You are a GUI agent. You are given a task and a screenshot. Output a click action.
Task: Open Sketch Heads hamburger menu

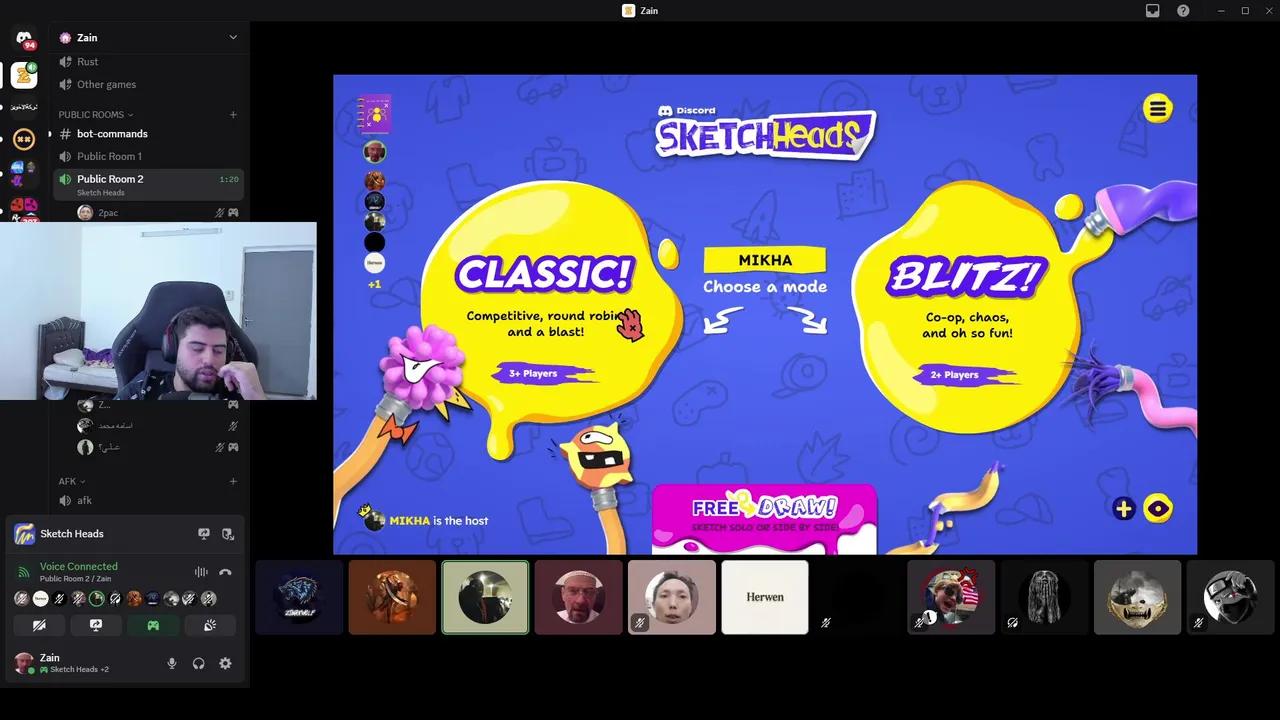(1158, 108)
